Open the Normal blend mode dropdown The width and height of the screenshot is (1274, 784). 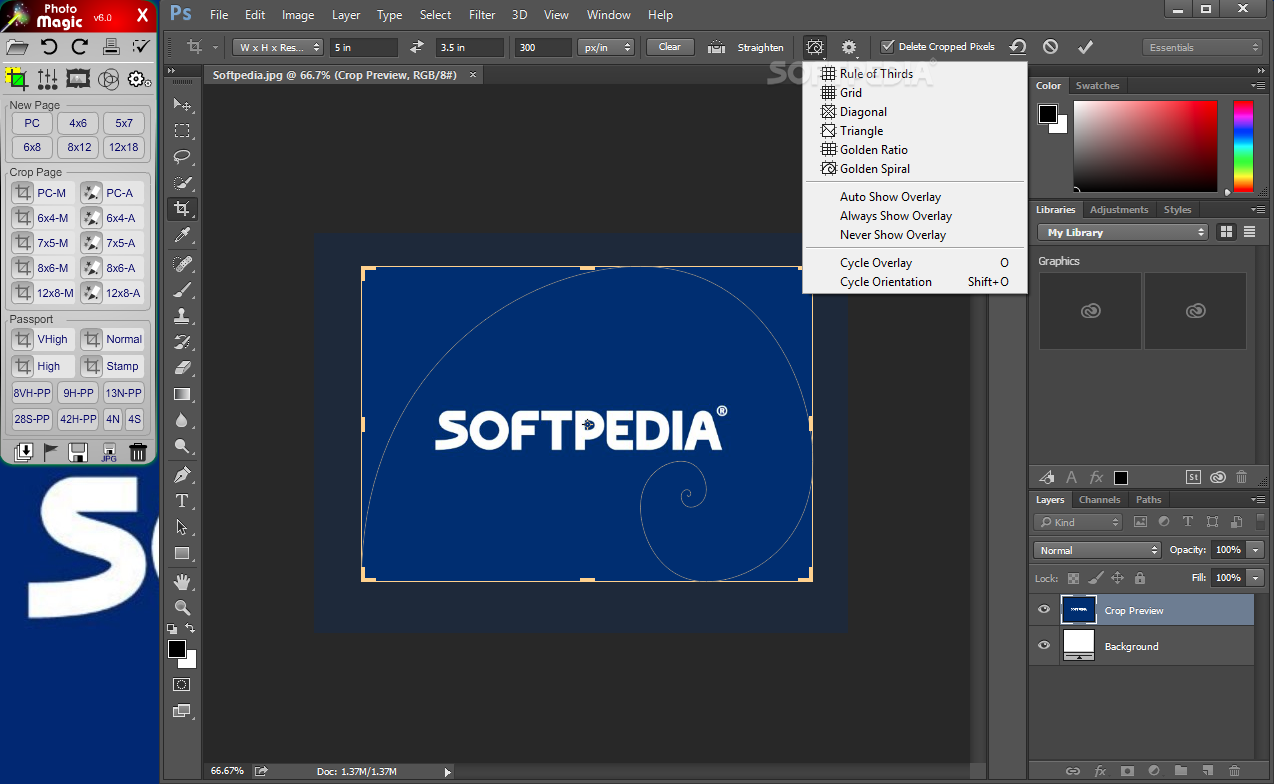pyautogui.click(x=1097, y=550)
